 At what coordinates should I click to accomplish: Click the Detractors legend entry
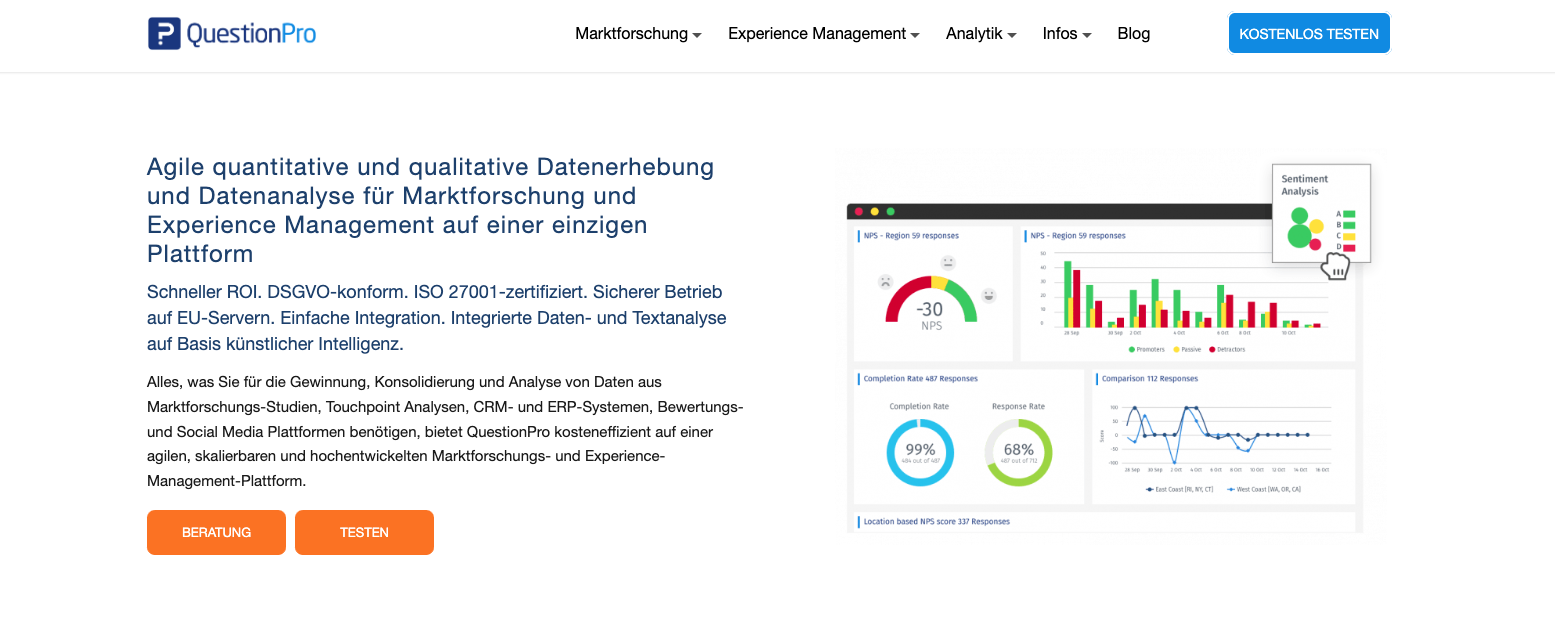tap(1227, 350)
